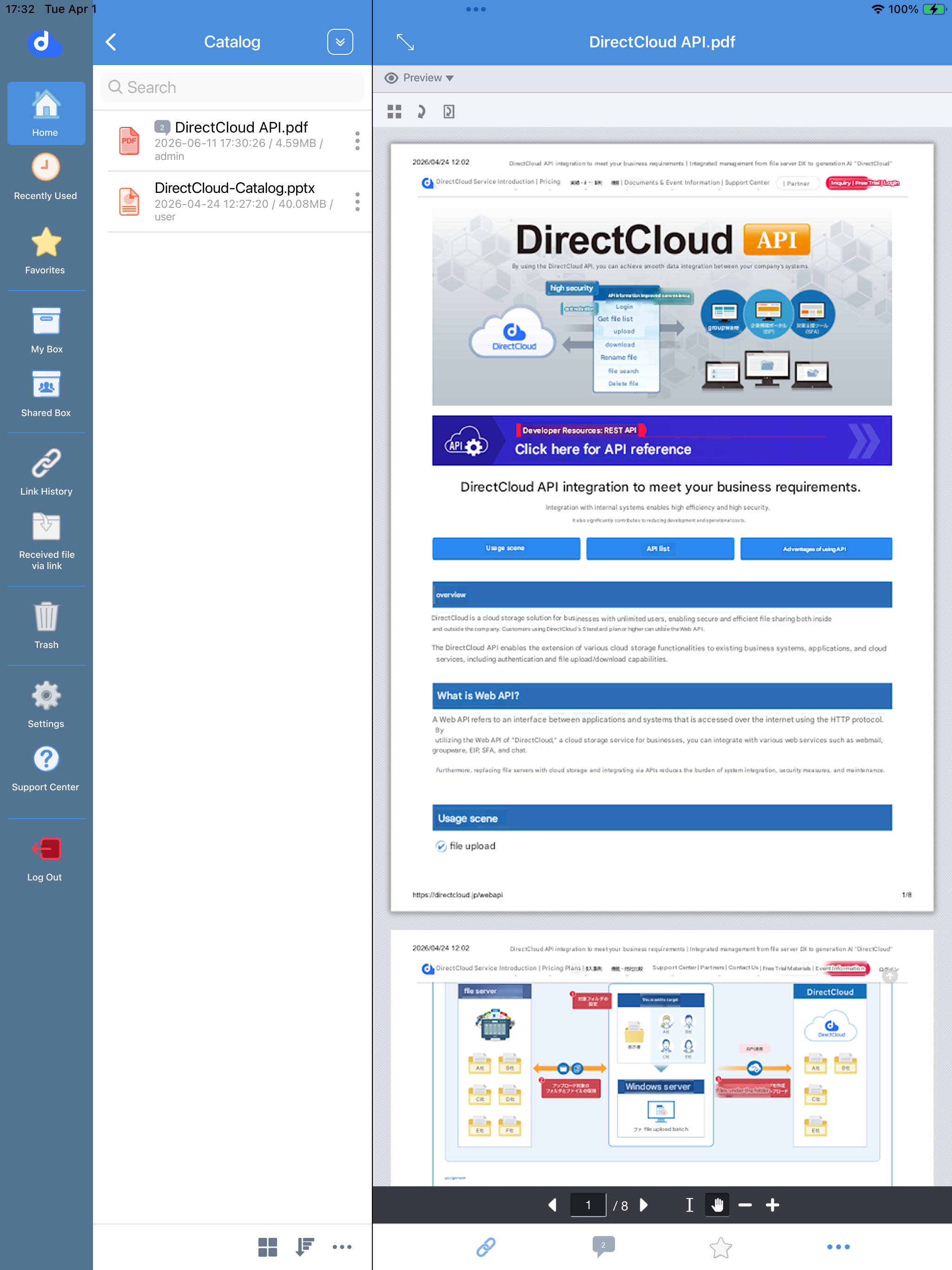Viewport: 952px width, 1270px height.
Task: Switch to text selection cursor tool
Action: [x=690, y=1204]
